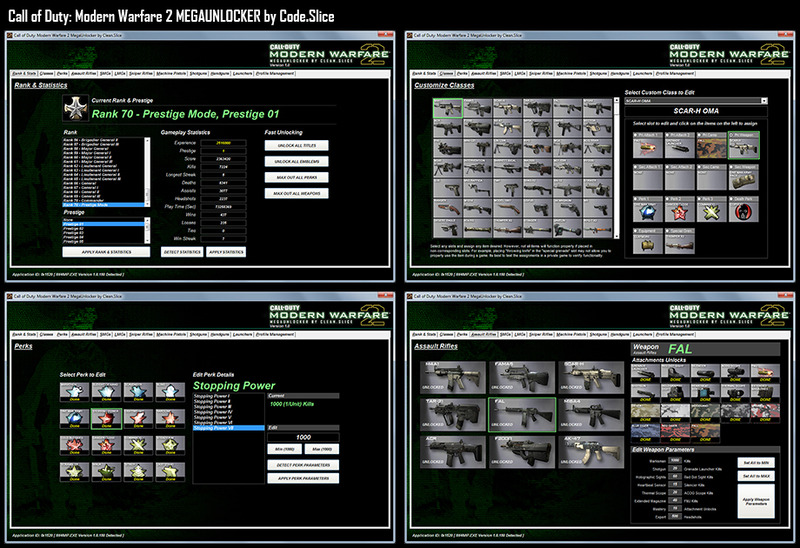The width and height of the screenshot is (800, 548).
Task: Switch to Machine Pistols tab in Assault Rifles window
Action: (x=572, y=334)
